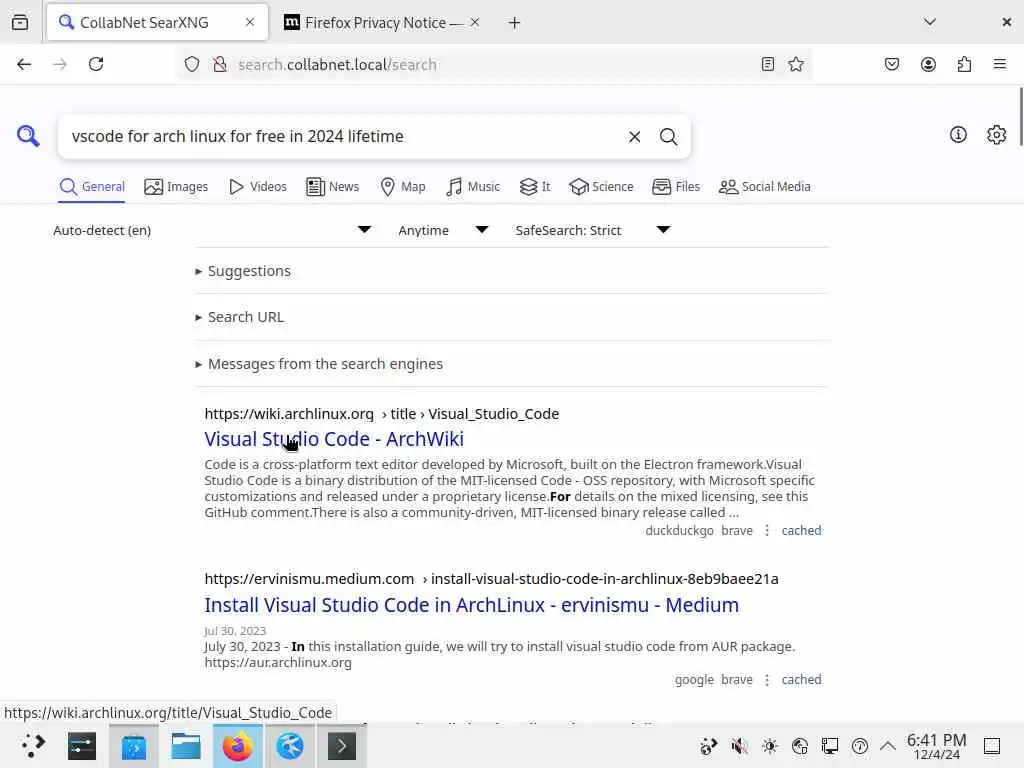Viewport: 1024px width, 768px height.
Task: Select the Files search category
Action: pyautogui.click(x=676, y=187)
